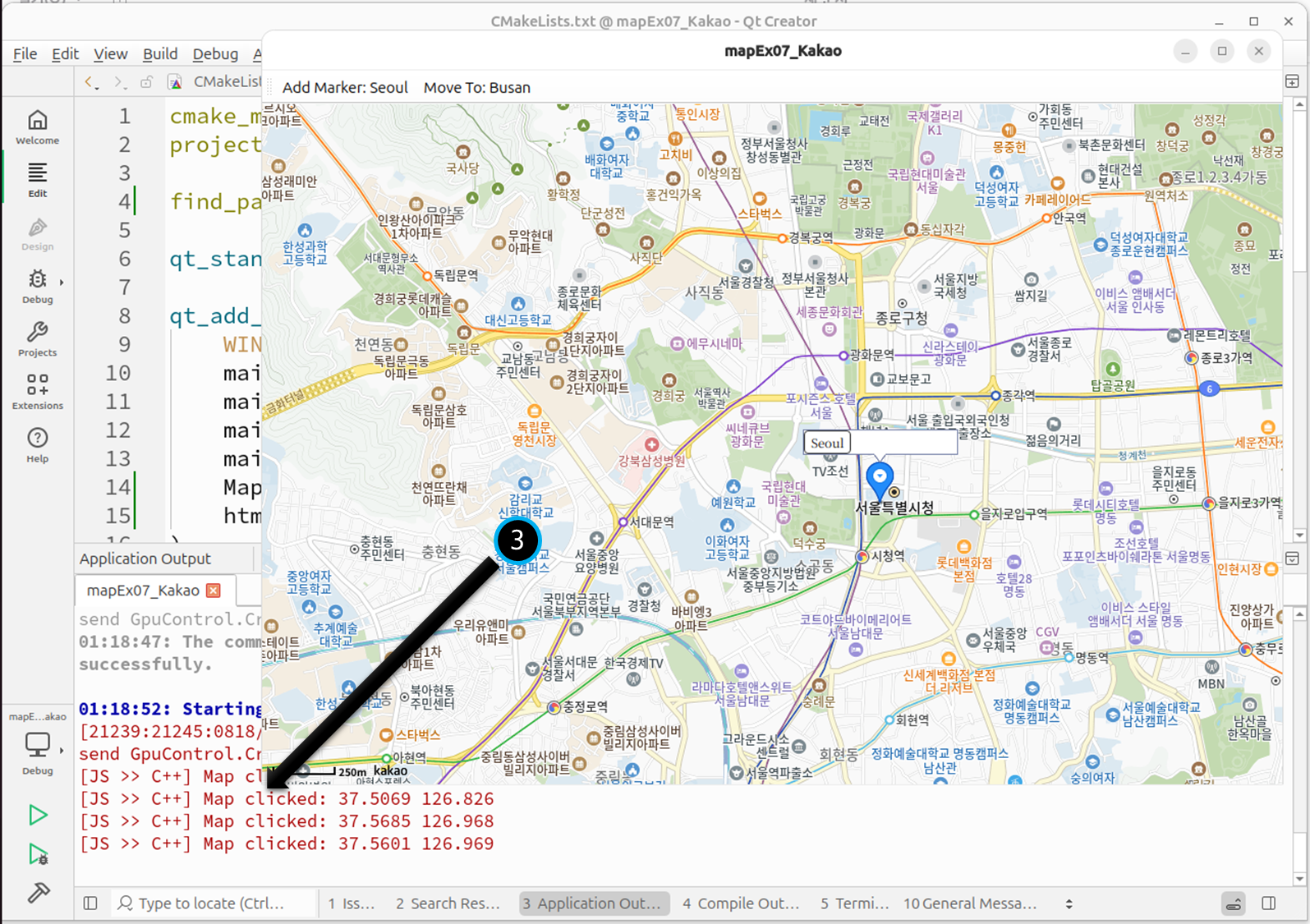Click the minimize output pane icon
The image size is (1310, 924).
tap(1292, 559)
